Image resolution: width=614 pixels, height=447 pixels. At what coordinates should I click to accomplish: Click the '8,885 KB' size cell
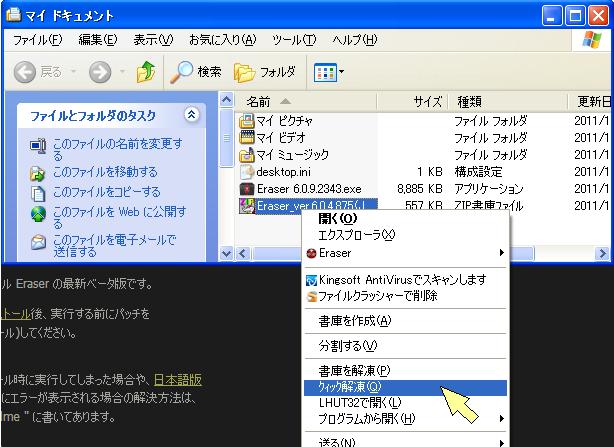pyautogui.click(x=419, y=189)
